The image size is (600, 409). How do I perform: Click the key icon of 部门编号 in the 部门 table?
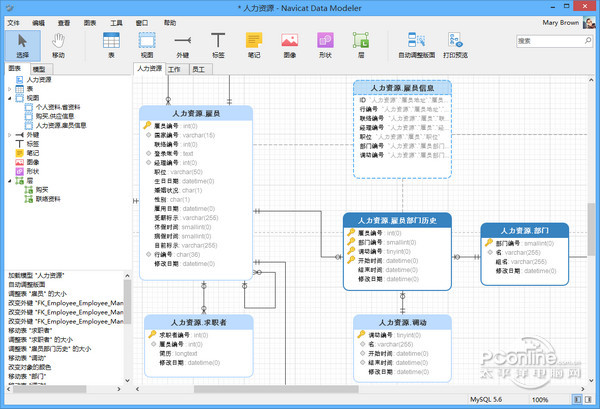click(489, 243)
